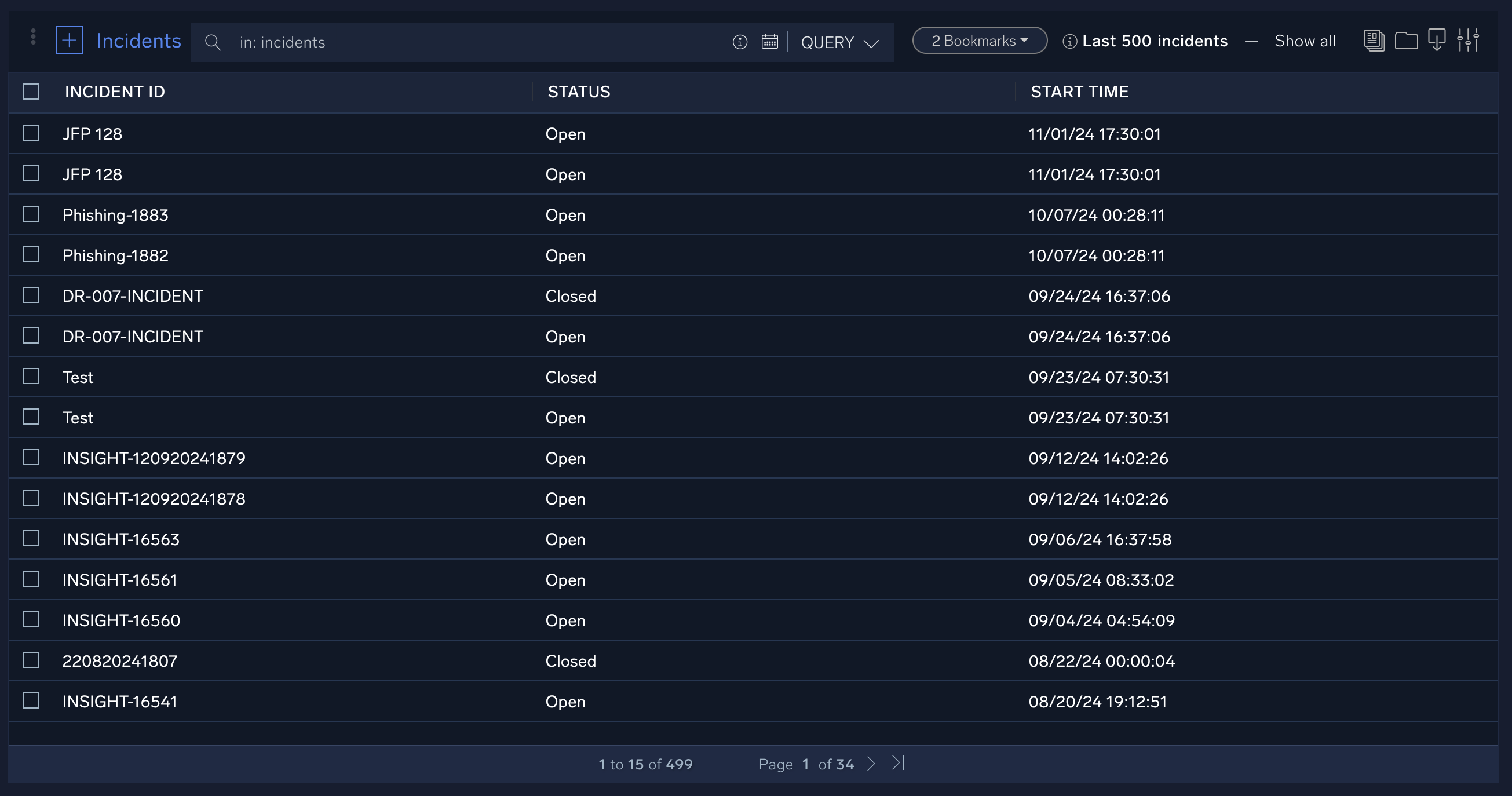
Task: Toggle checkbox for Phishing-1883 row
Action: coord(31,214)
